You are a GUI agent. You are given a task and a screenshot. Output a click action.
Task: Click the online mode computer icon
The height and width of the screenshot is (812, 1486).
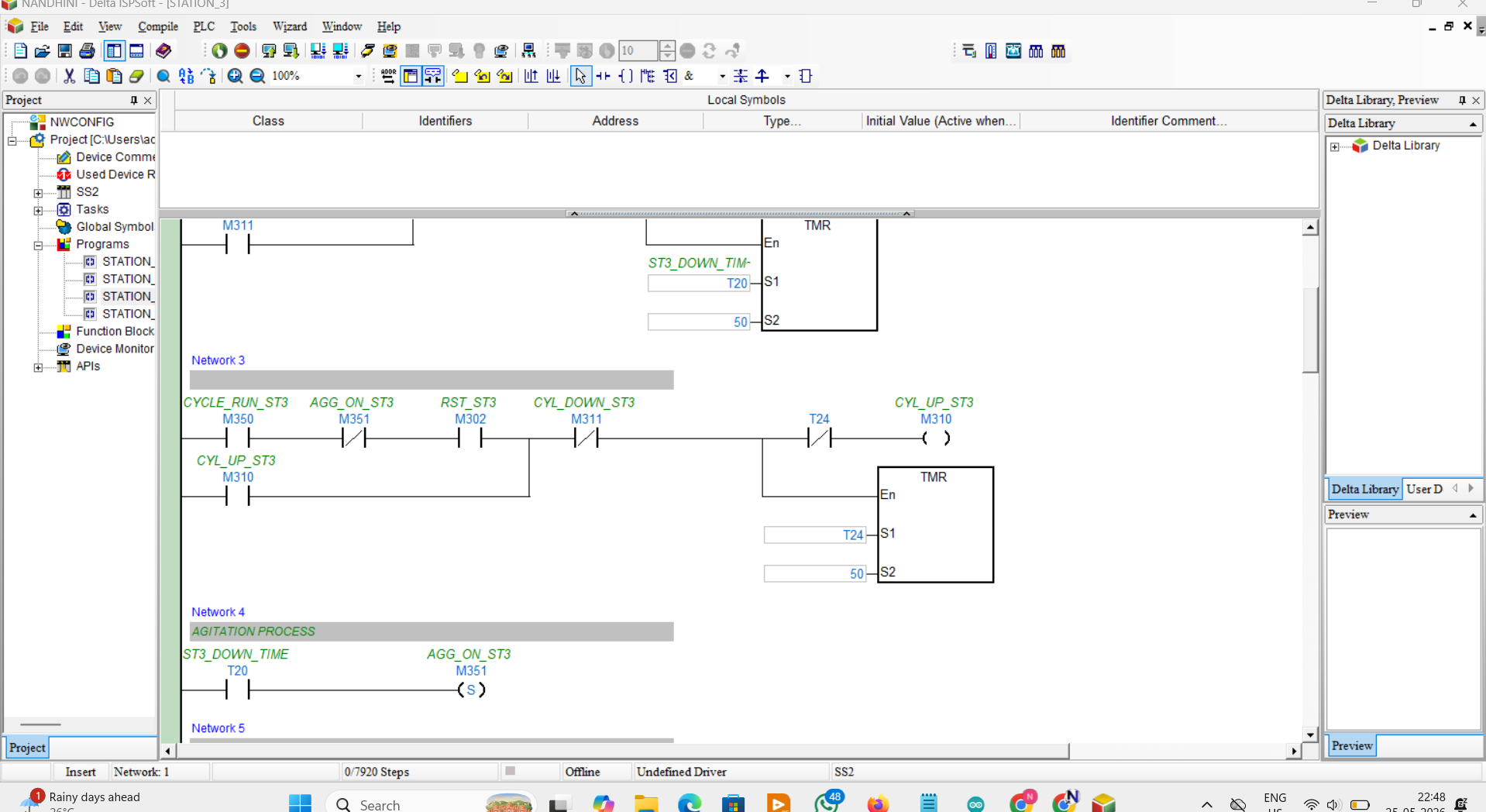click(390, 51)
